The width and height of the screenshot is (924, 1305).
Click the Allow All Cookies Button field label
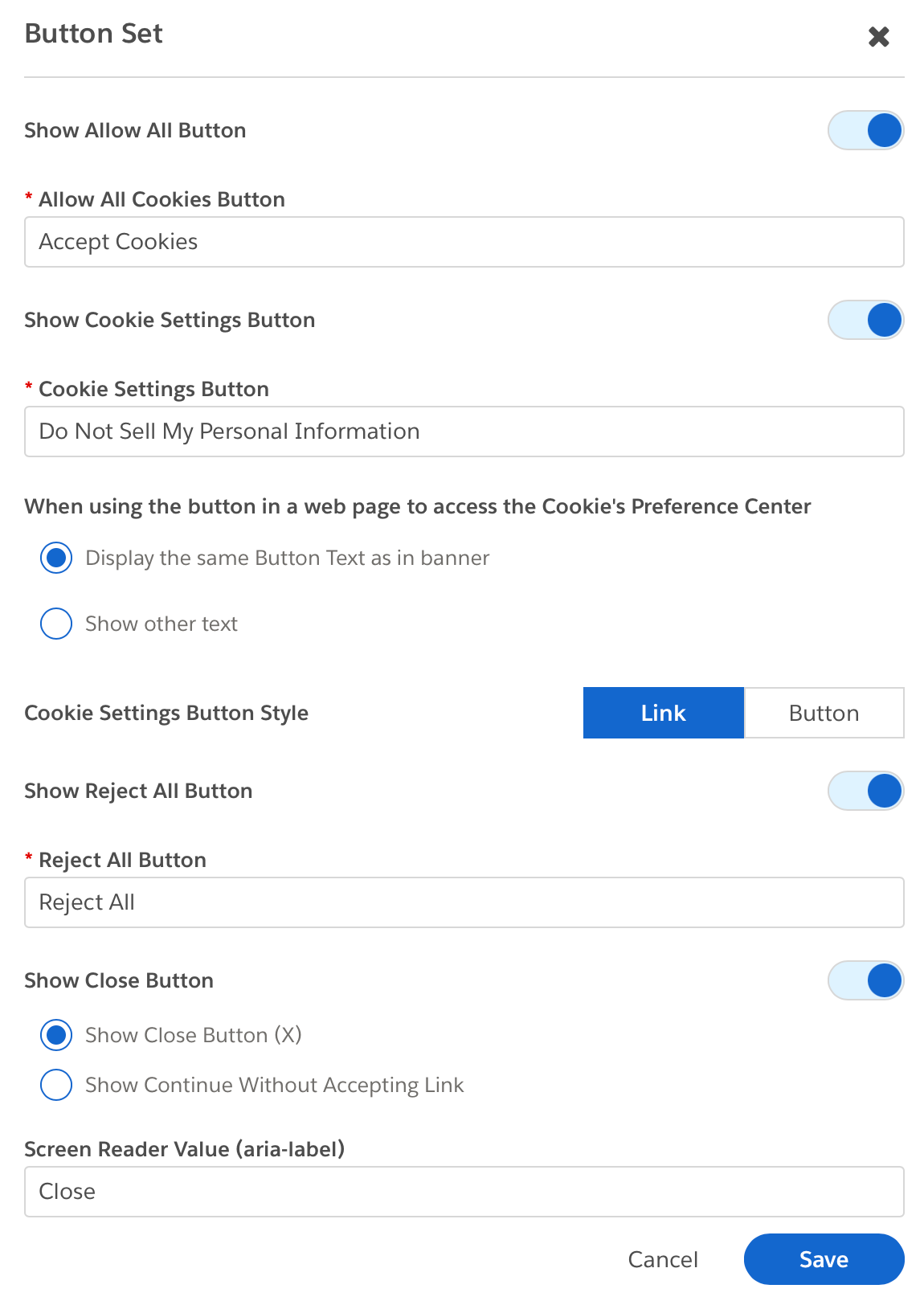[x=161, y=199]
